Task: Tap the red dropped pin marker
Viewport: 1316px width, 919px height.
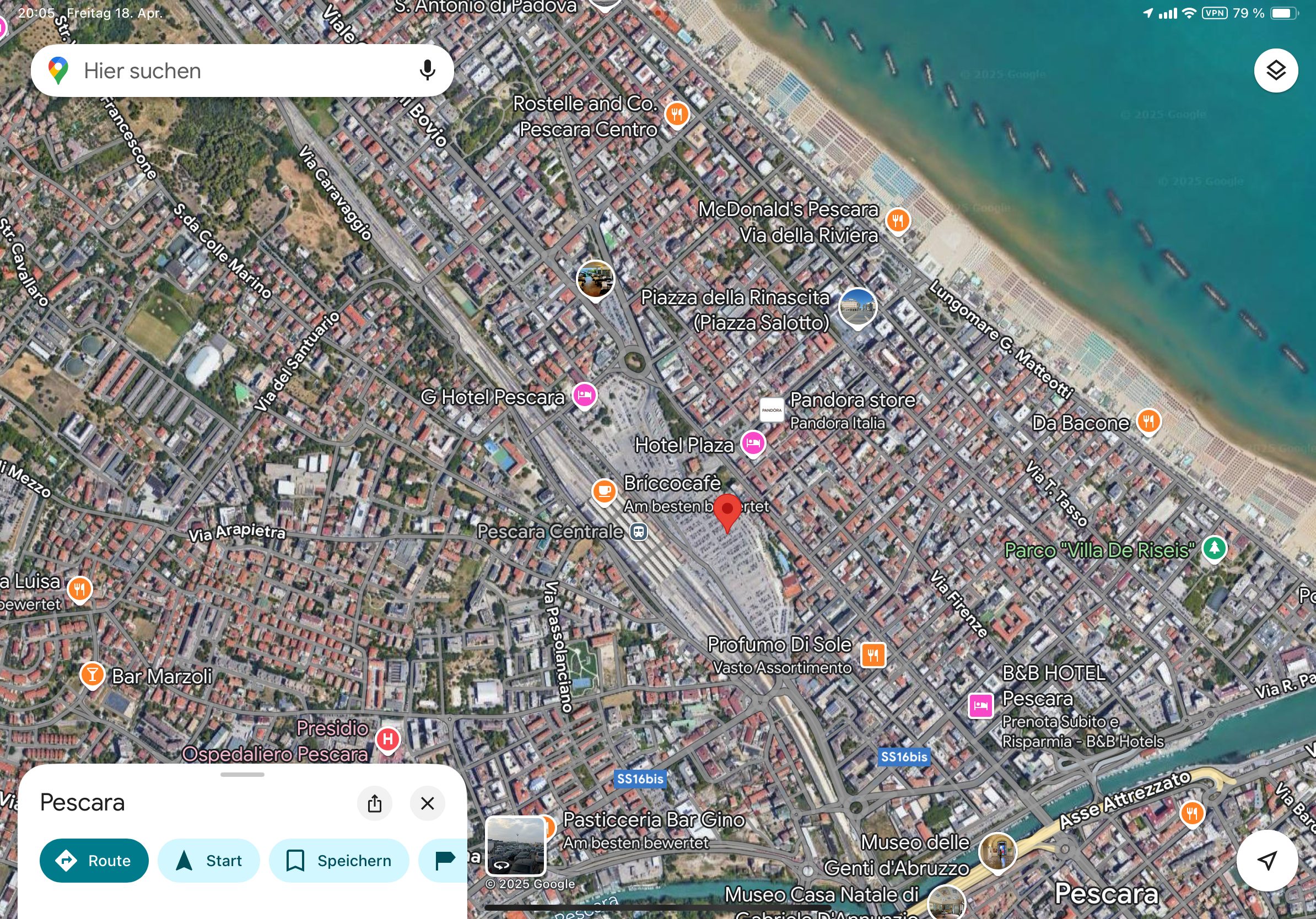Action: click(727, 513)
